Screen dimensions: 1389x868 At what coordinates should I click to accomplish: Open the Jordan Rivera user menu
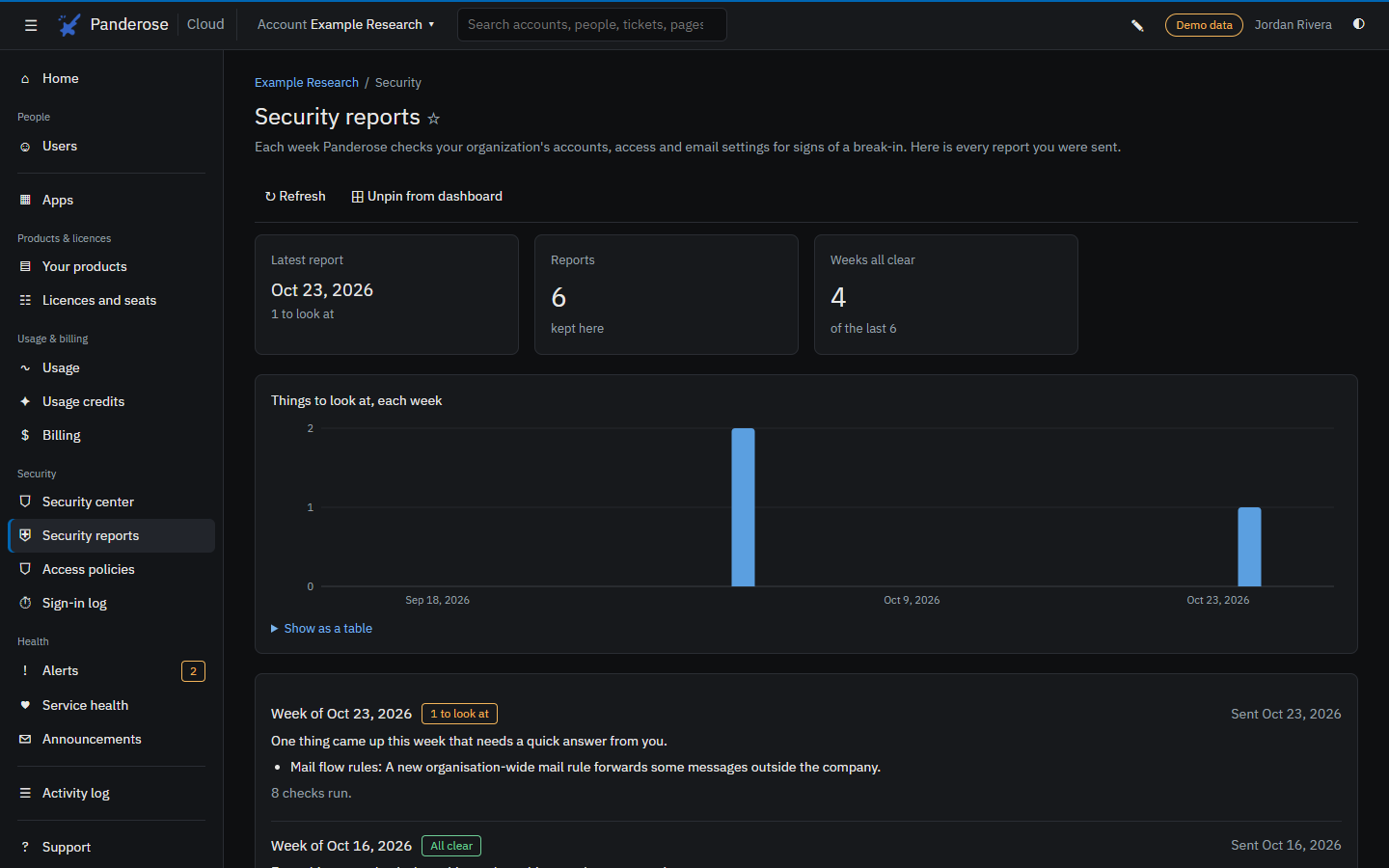point(1293,24)
